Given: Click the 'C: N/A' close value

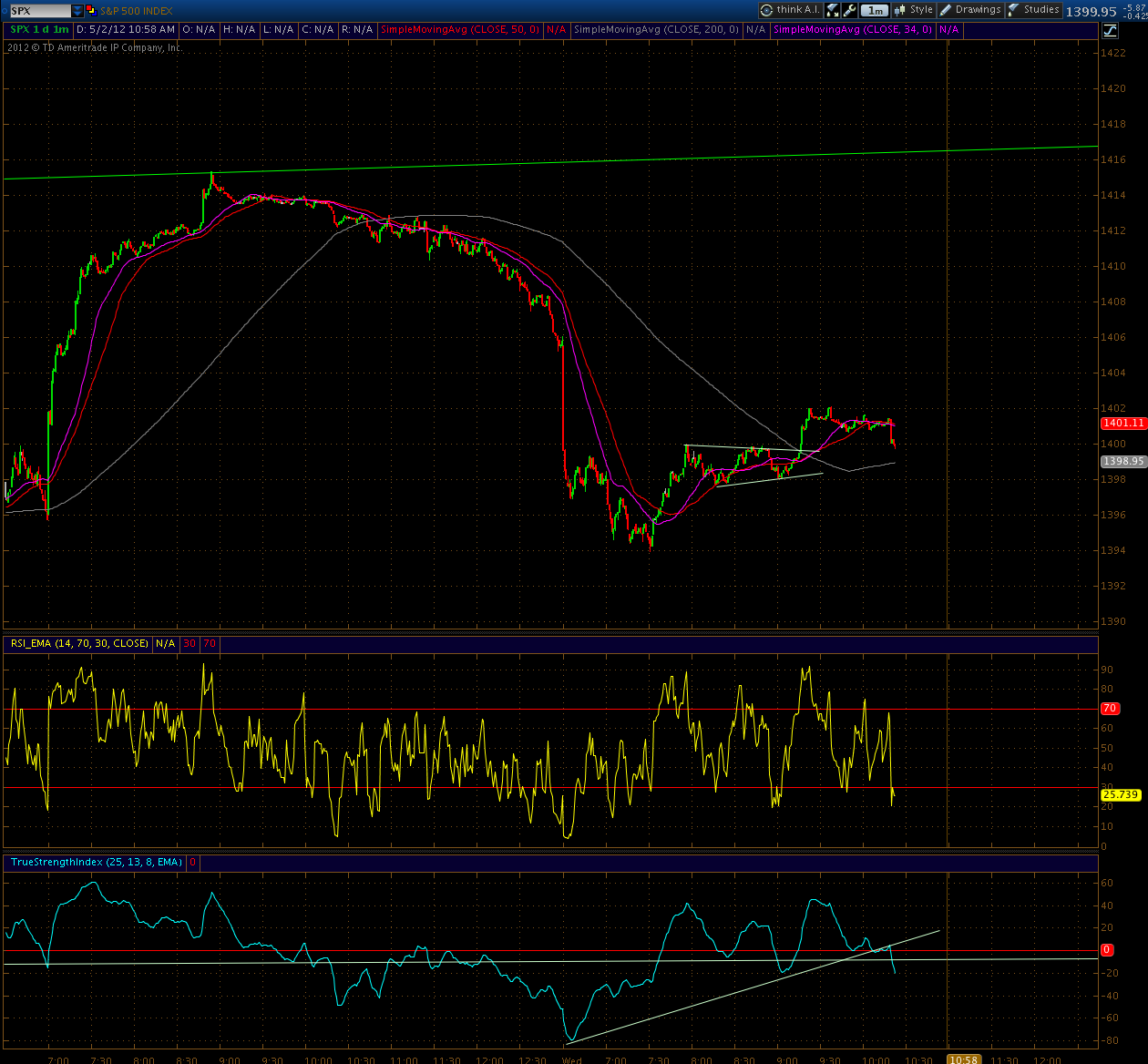Looking at the screenshot, I should (318, 30).
